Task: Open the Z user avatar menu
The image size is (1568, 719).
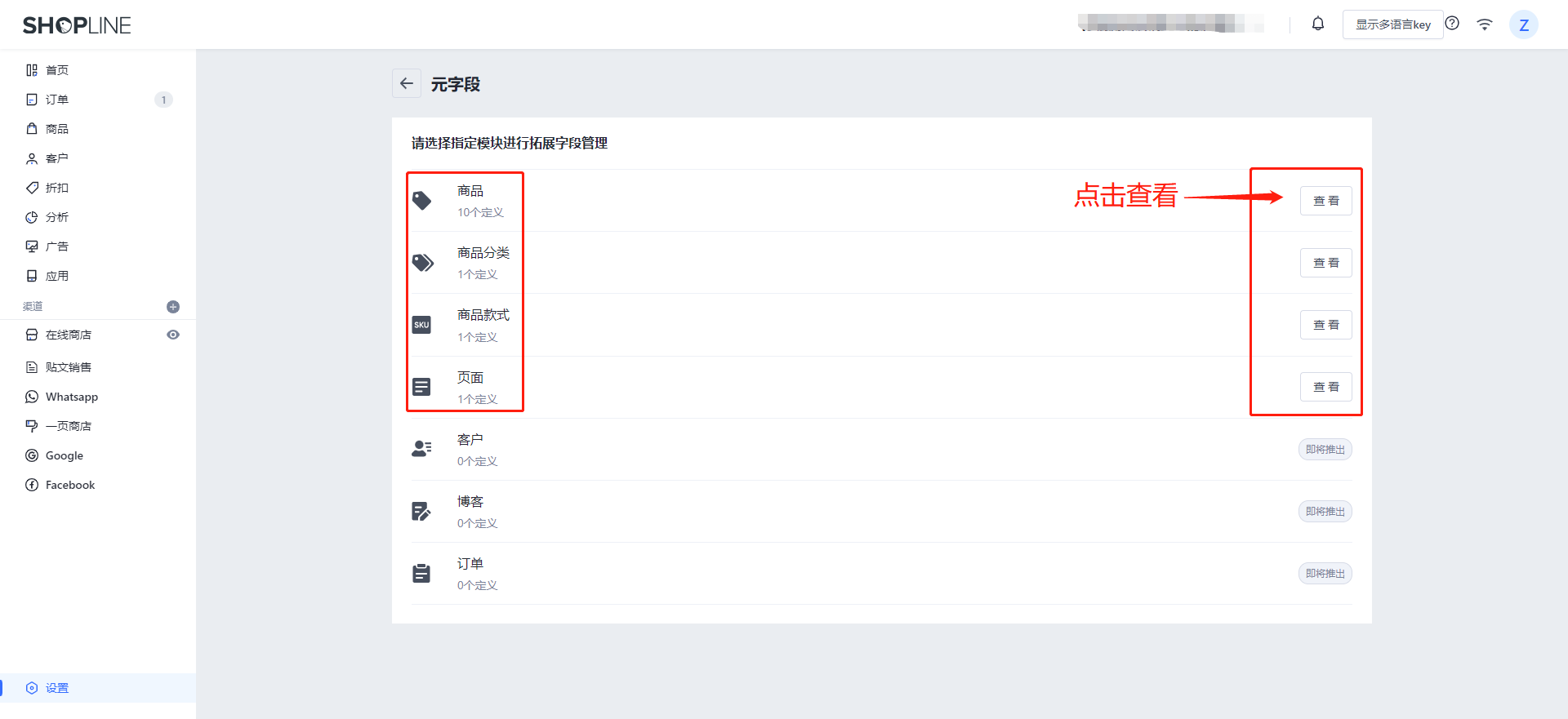Action: point(1524,24)
